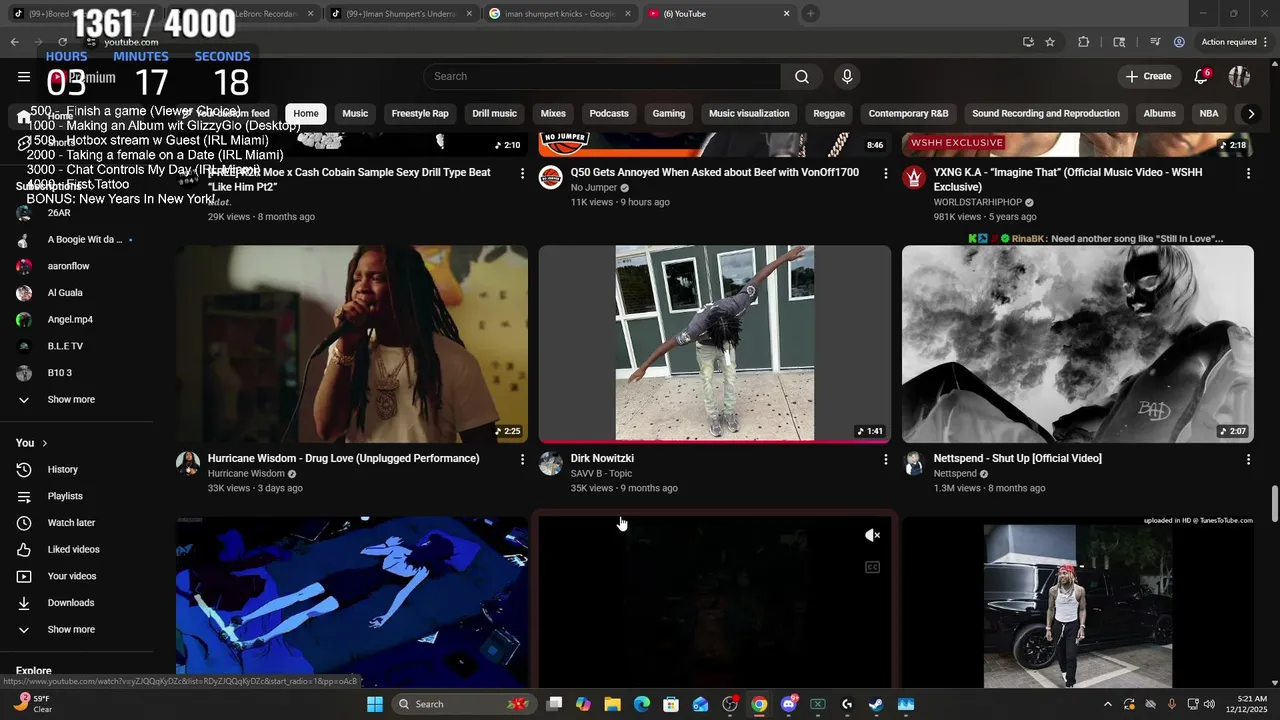Start voice search with the microphone icon
This screenshot has width=1280, height=720.
847,77
